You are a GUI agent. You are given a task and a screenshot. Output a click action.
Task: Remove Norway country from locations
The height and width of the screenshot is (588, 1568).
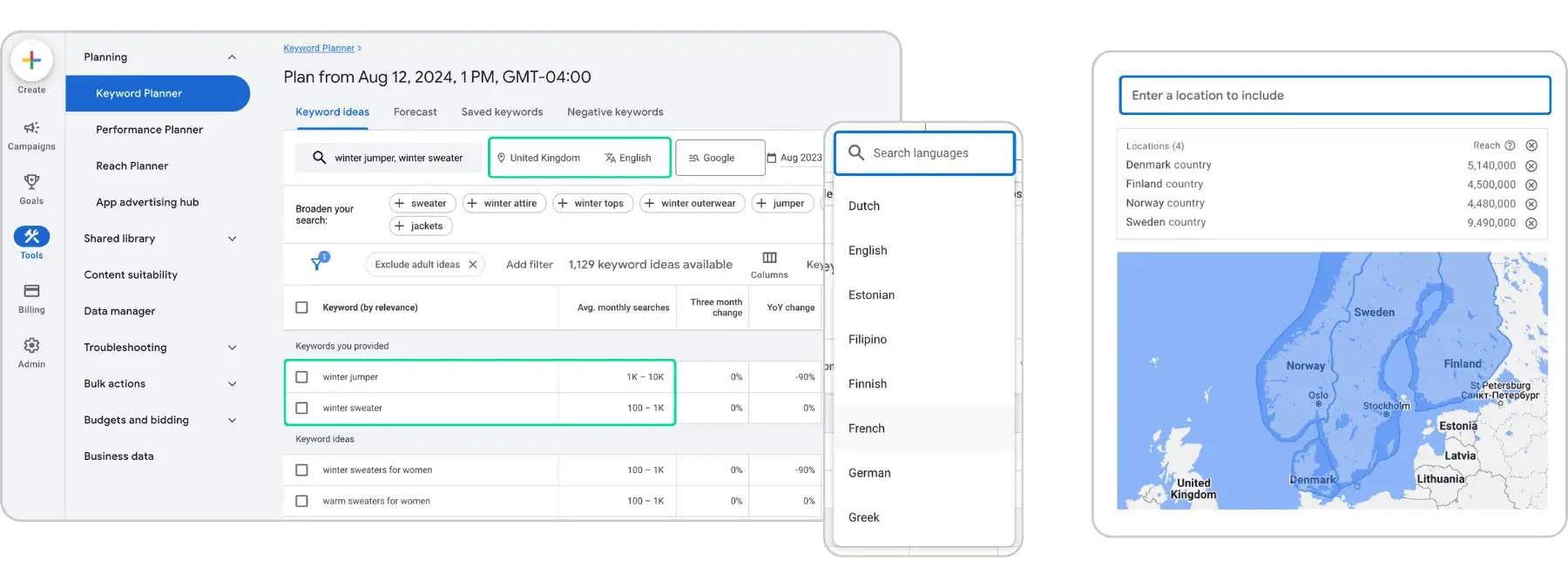click(x=1531, y=204)
